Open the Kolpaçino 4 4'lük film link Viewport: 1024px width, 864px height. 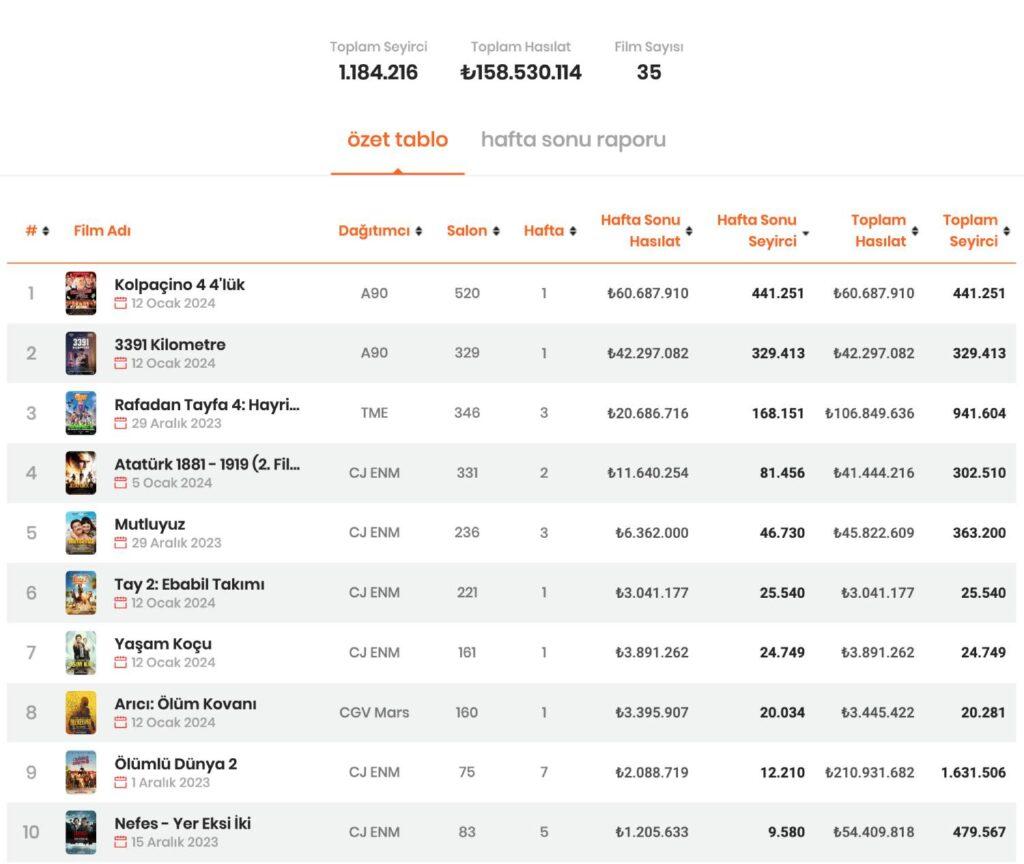[x=180, y=284]
